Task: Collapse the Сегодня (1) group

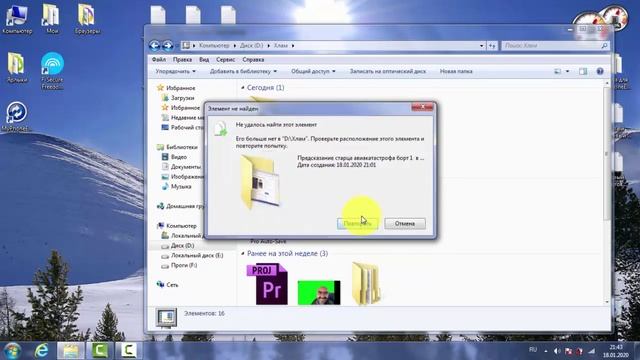Action: pos(243,88)
